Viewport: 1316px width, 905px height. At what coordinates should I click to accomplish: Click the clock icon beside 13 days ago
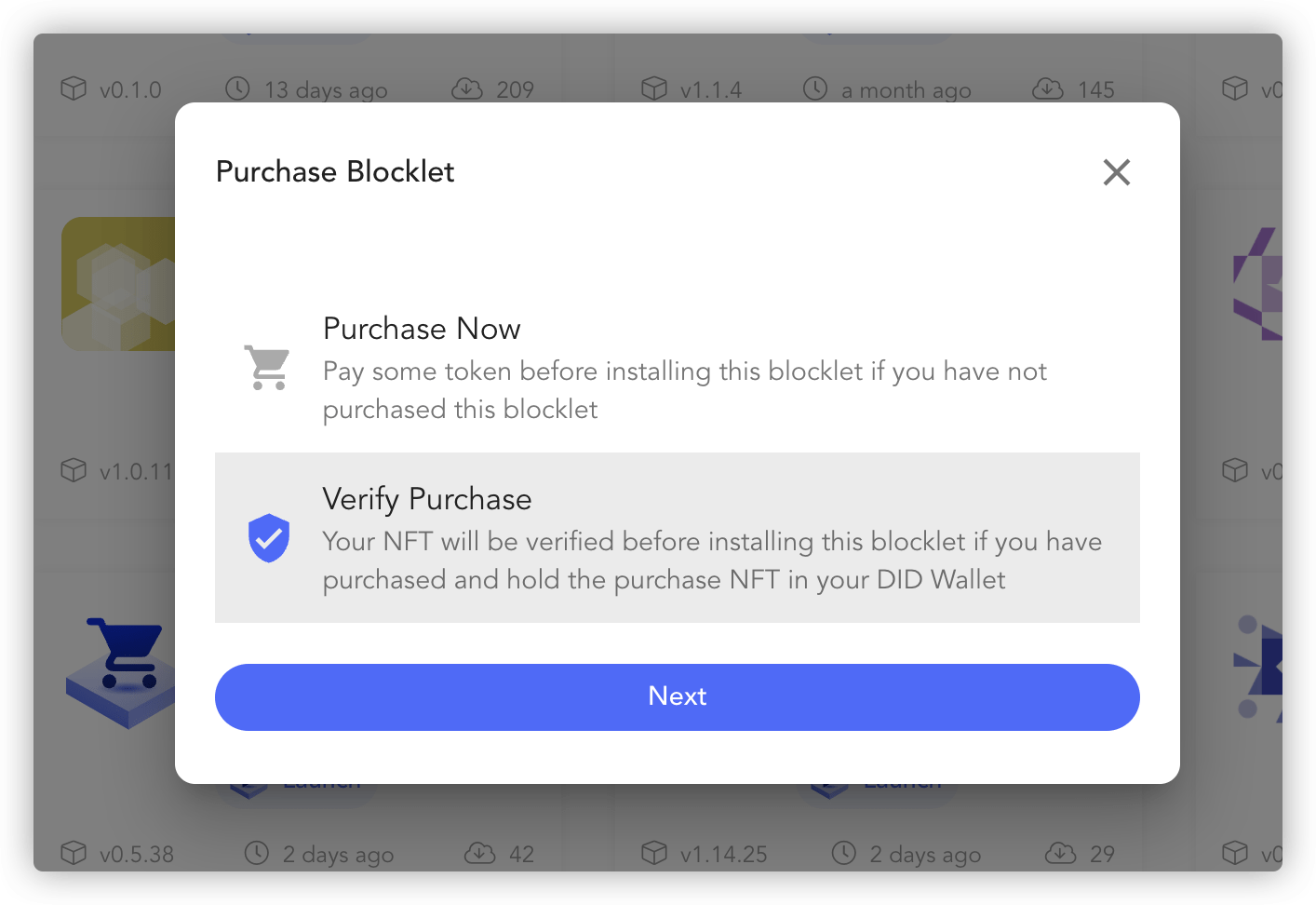(238, 88)
